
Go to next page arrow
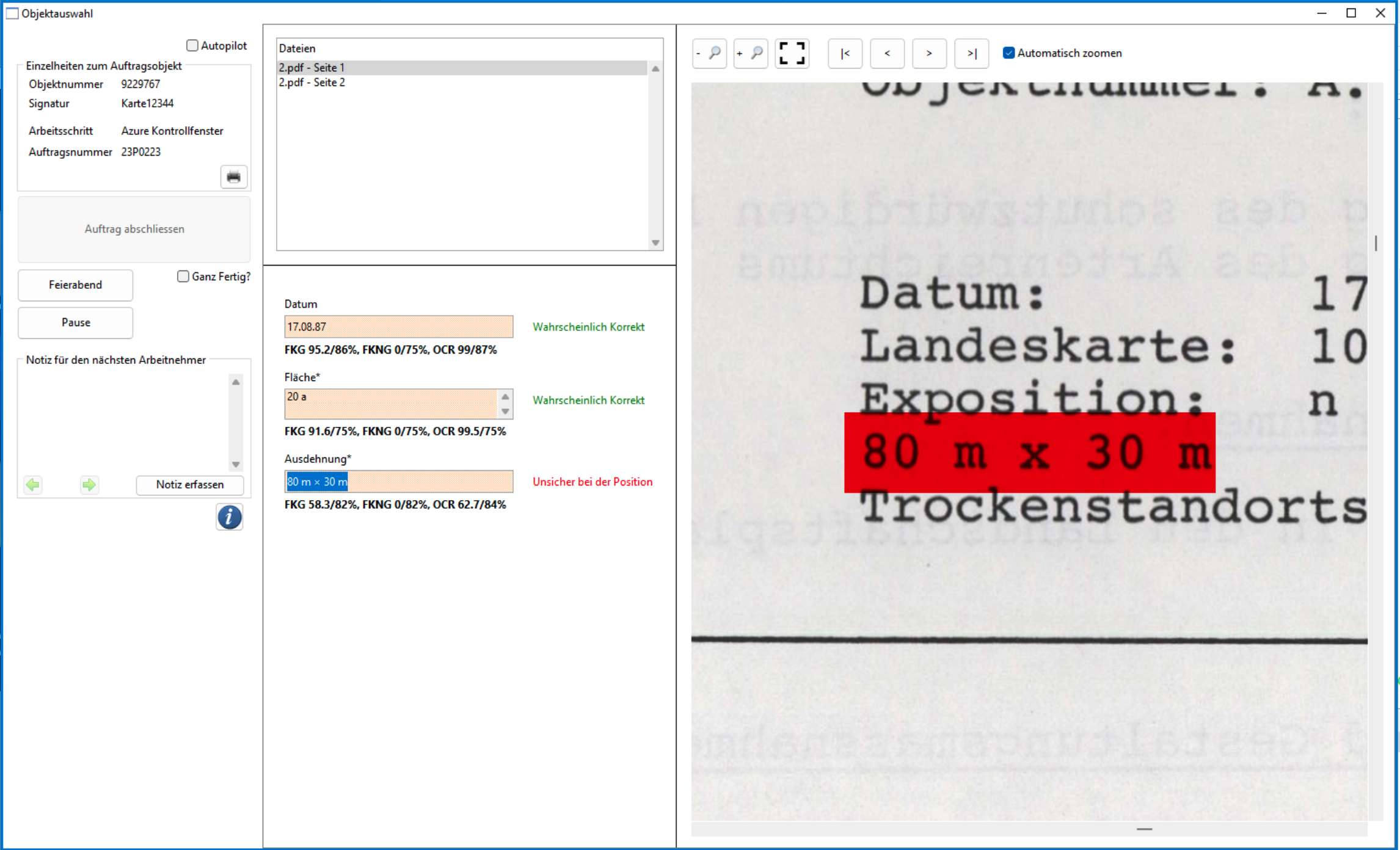(929, 54)
